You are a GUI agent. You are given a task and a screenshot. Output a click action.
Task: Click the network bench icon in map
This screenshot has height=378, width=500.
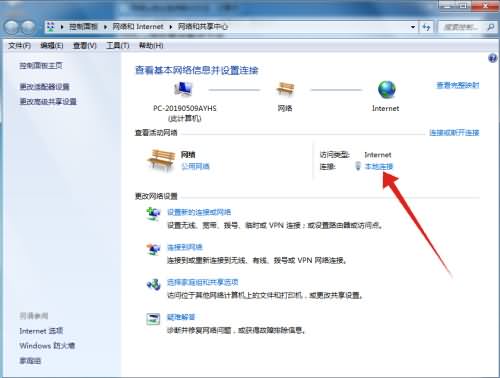pos(285,89)
